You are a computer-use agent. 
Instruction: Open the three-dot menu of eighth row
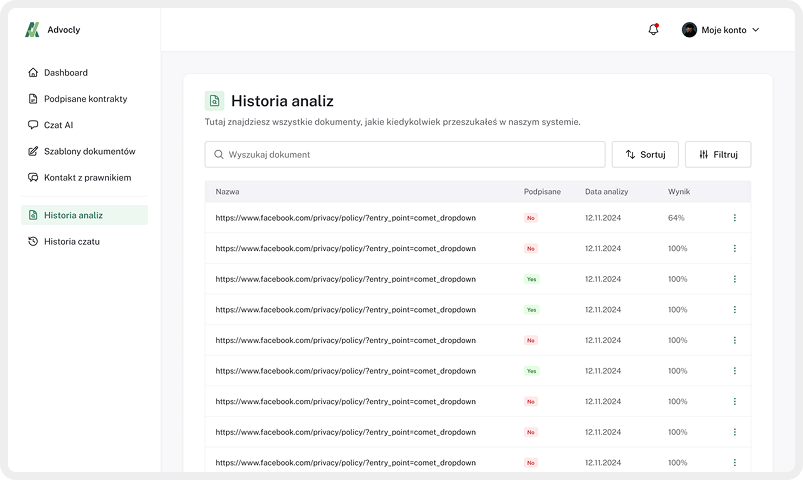coord(735,432)
